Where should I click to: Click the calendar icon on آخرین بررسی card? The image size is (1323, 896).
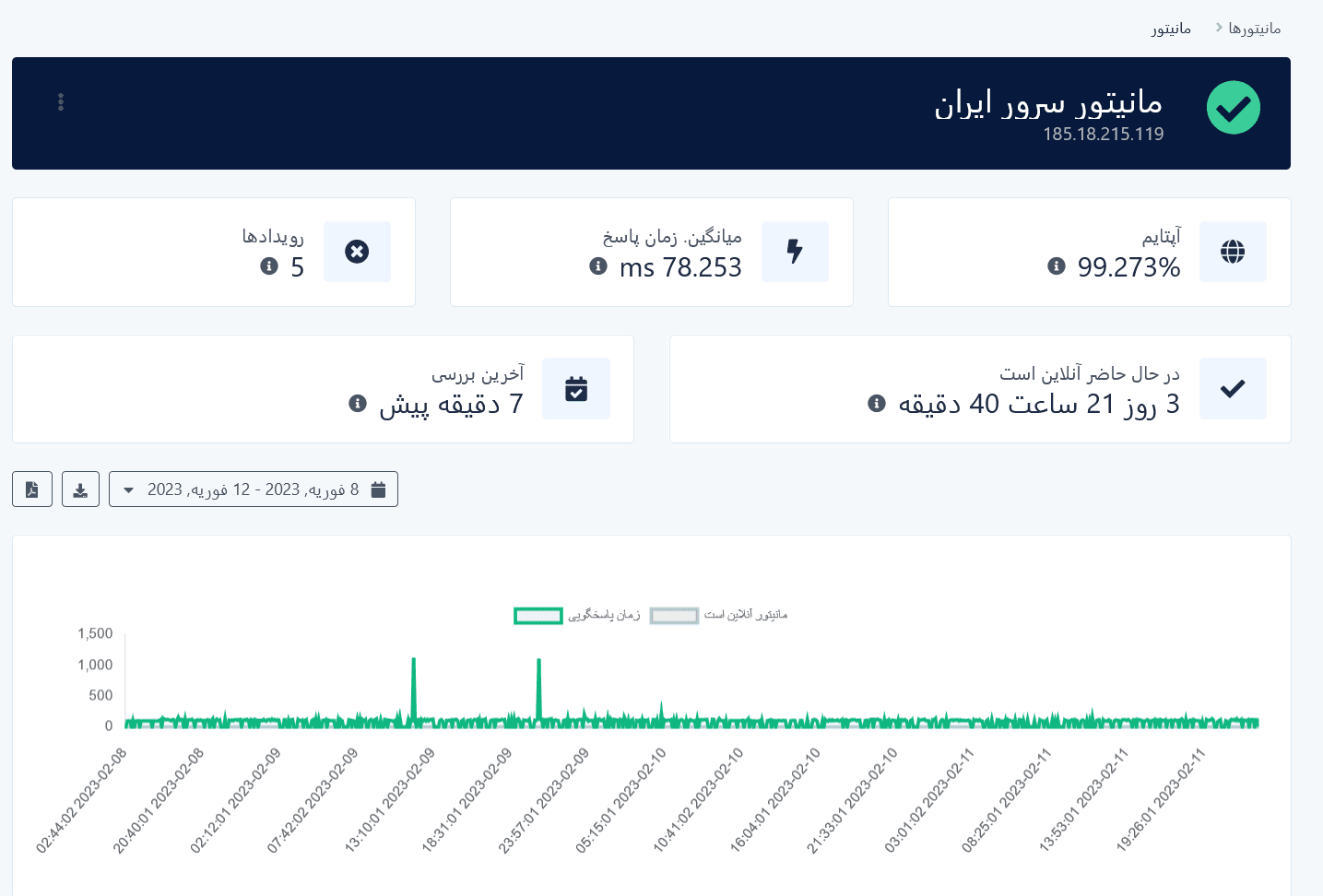[576, 388]
